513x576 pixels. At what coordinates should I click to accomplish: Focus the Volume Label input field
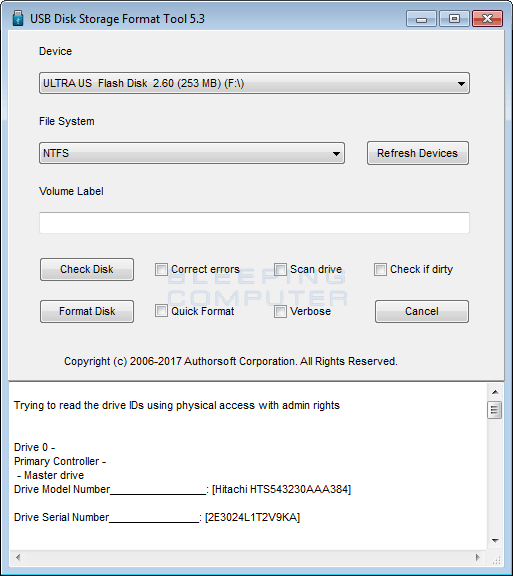click(x=254, y=223)
